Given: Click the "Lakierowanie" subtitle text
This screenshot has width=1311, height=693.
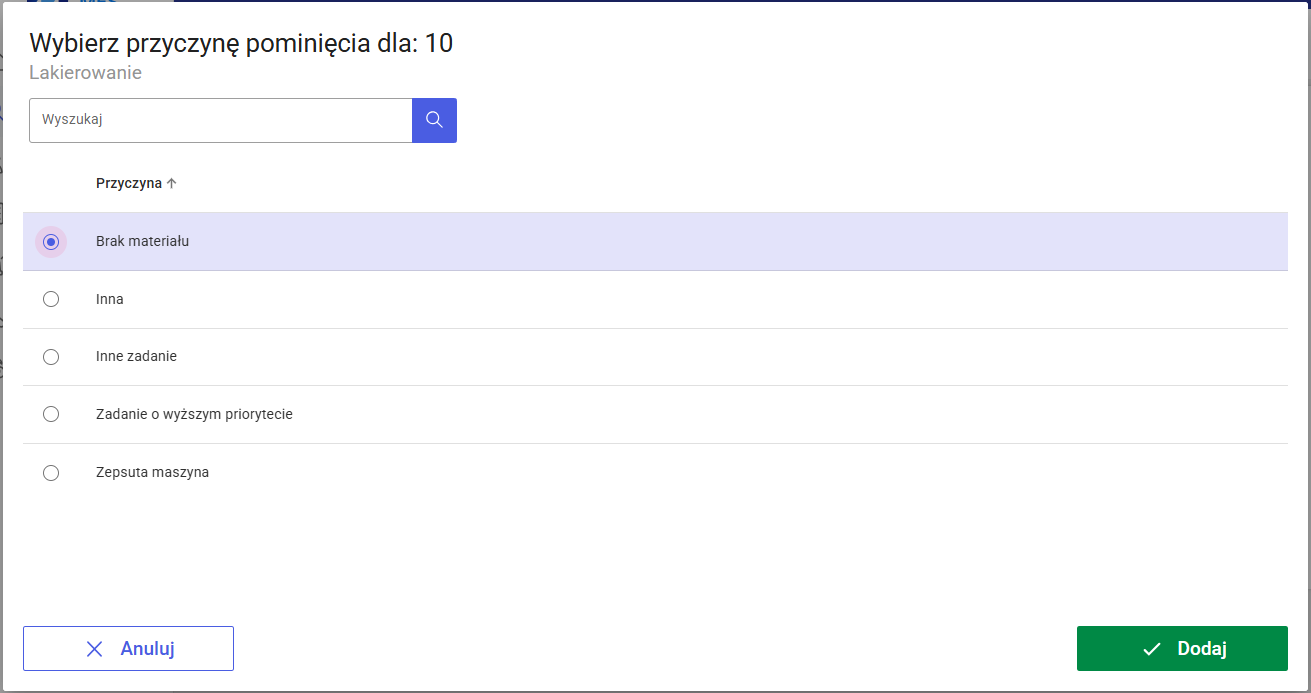Looking at the screenshot, I should (x=85, y=73).
